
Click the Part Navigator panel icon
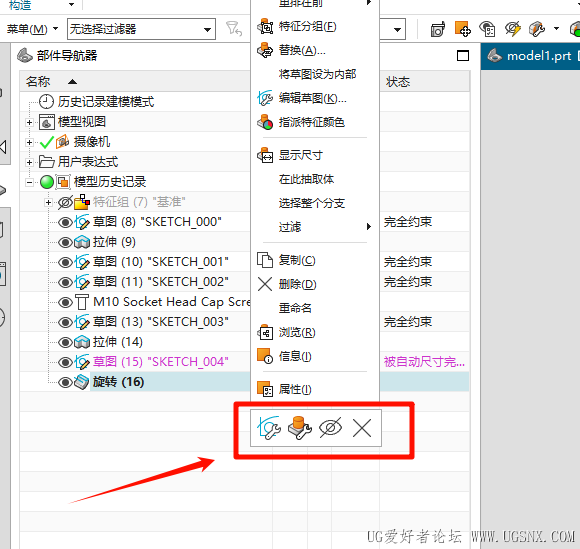pos(25,55)
